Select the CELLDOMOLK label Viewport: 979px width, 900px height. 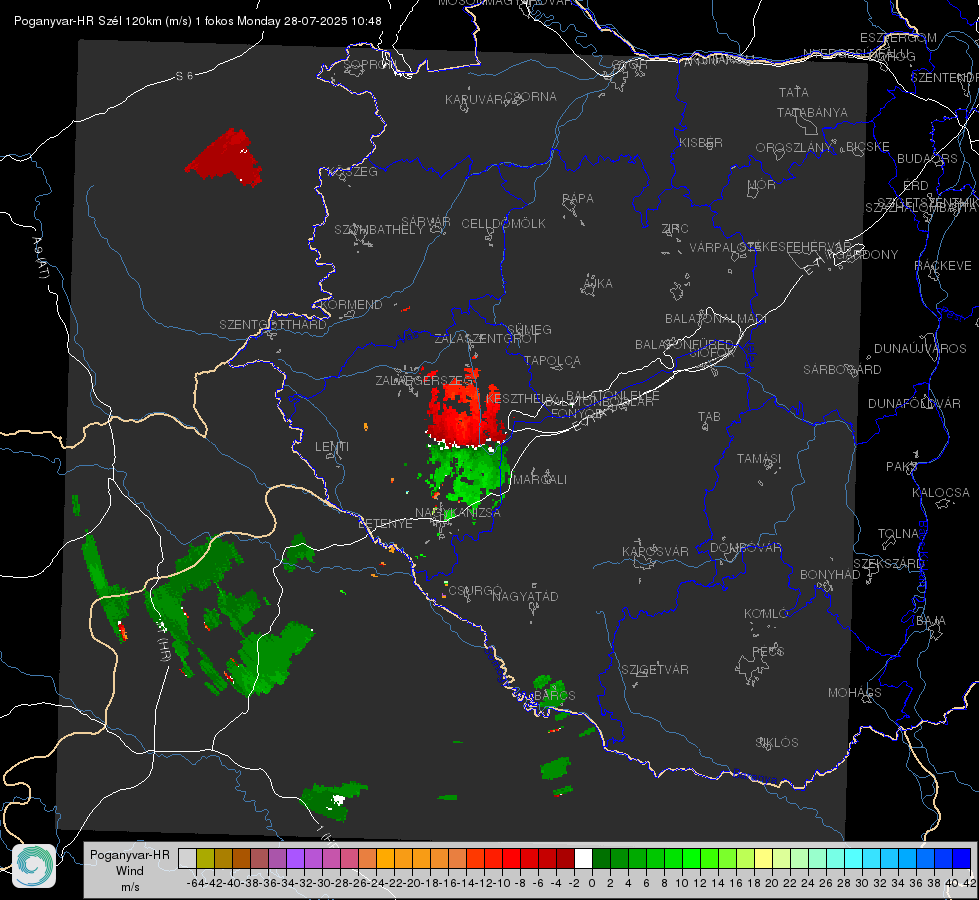[x=503, y=224]
